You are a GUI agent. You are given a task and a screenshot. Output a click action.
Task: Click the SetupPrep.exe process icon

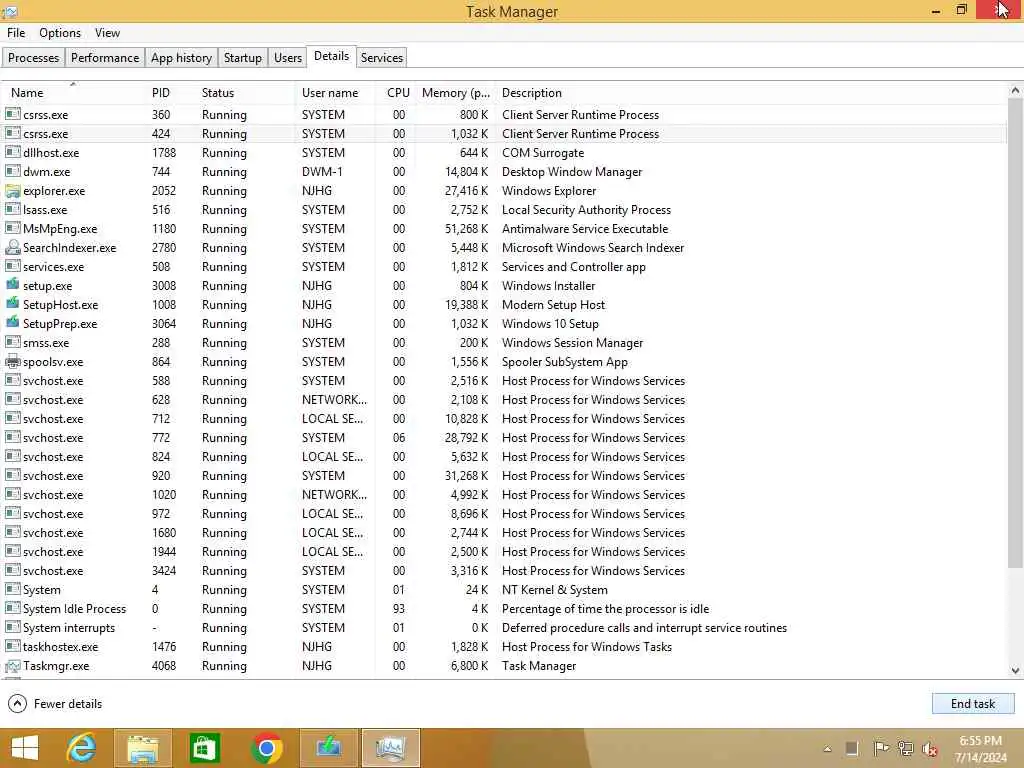click(x=12, y=323)
